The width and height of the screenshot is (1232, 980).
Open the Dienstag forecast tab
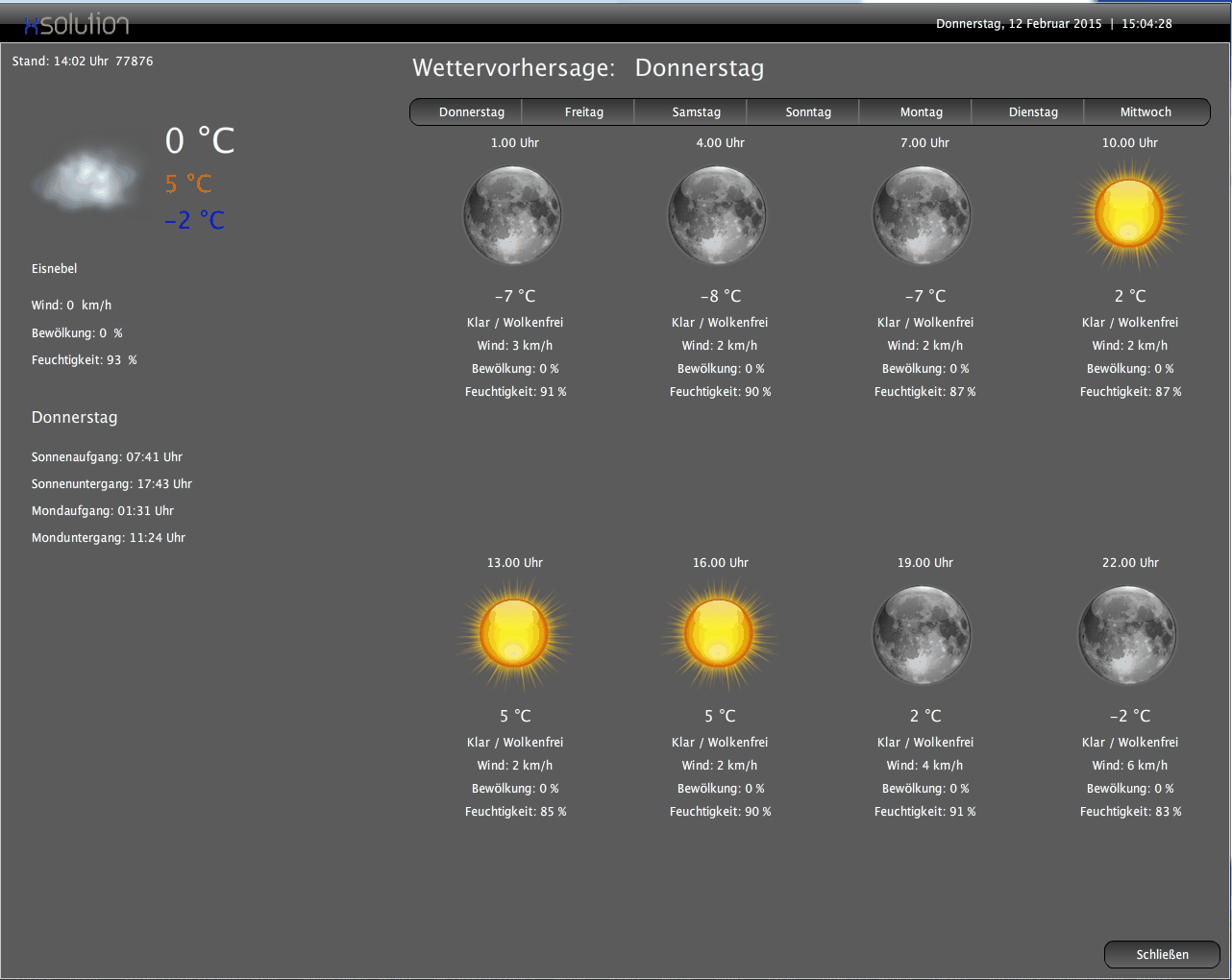(x=1033, y=112)
